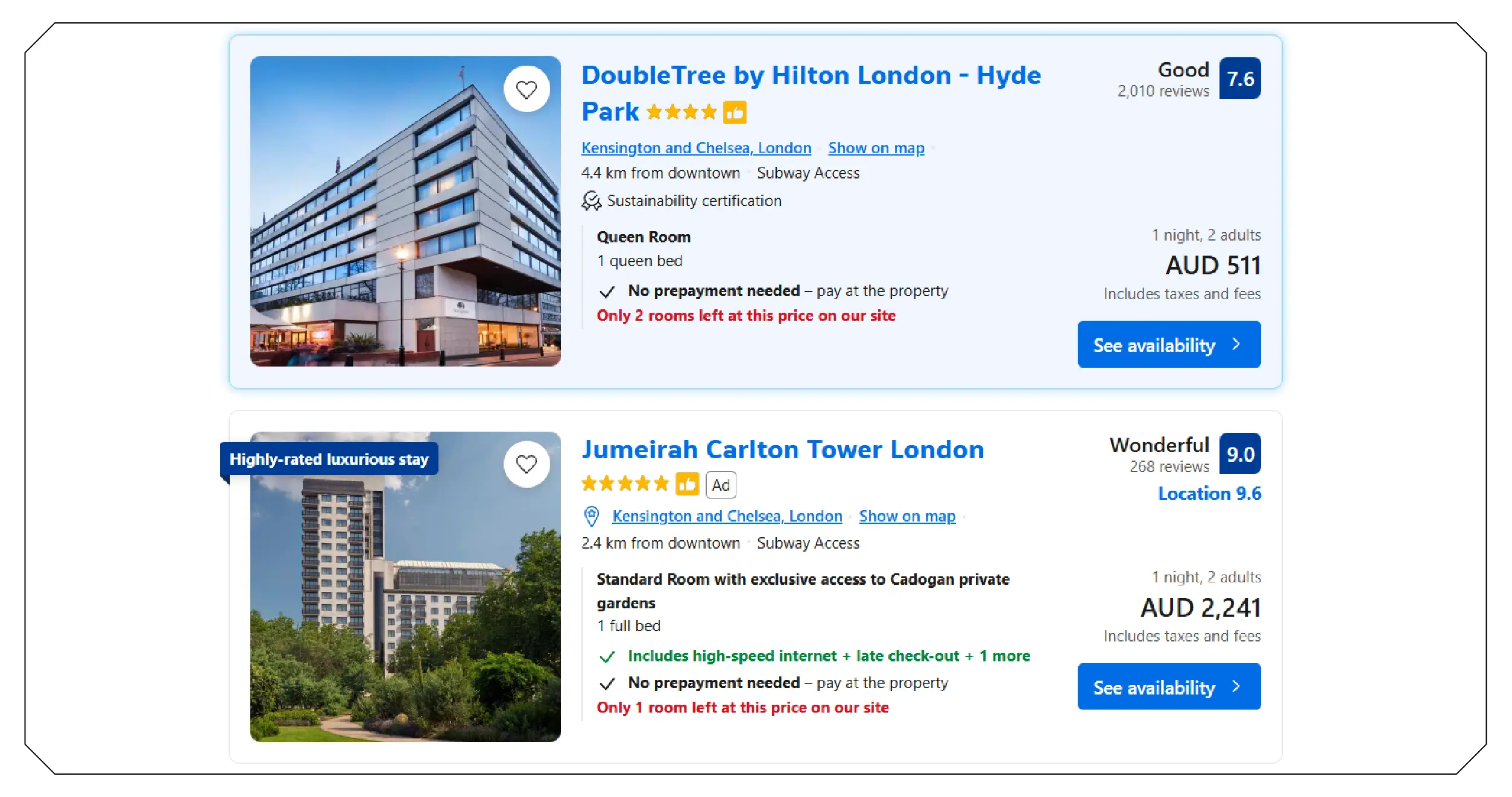Click the Jumeirah five-star rating

[x=625, y=484]
